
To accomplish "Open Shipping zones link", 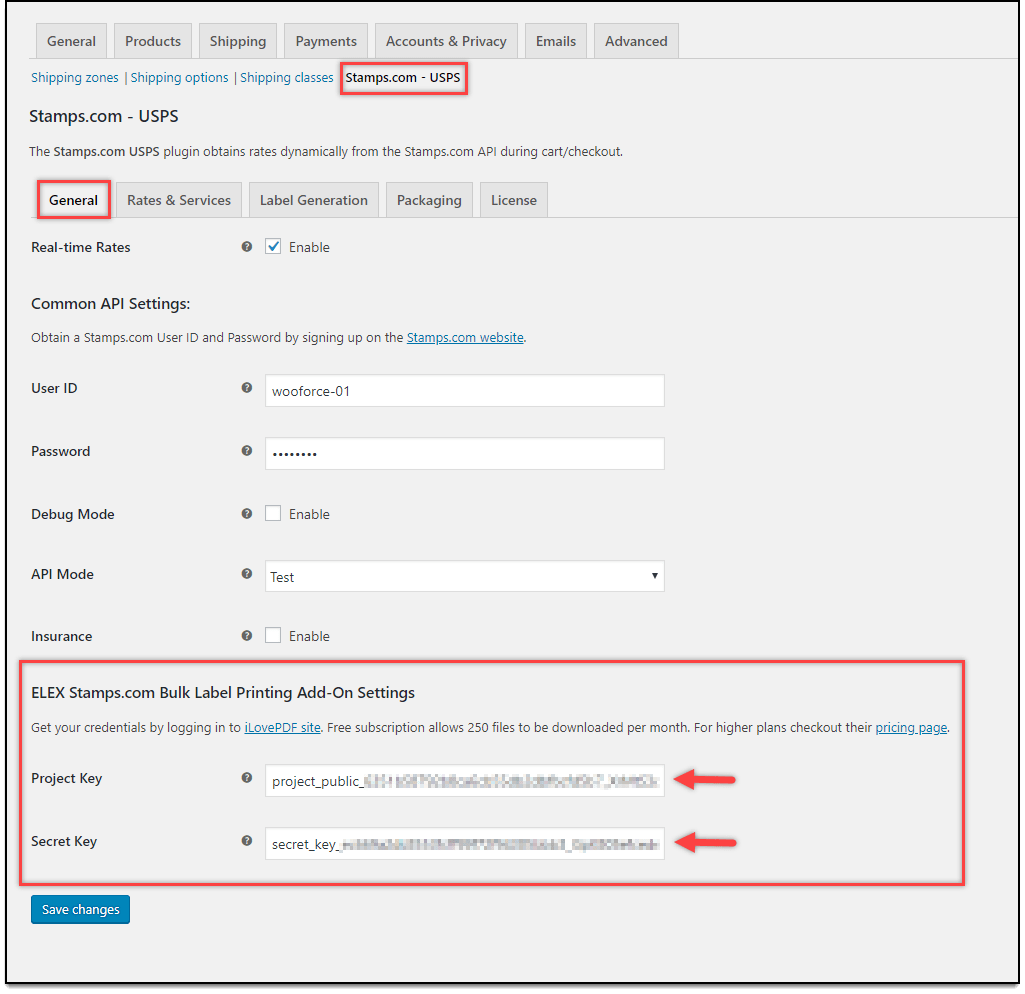I will [75, 78].
